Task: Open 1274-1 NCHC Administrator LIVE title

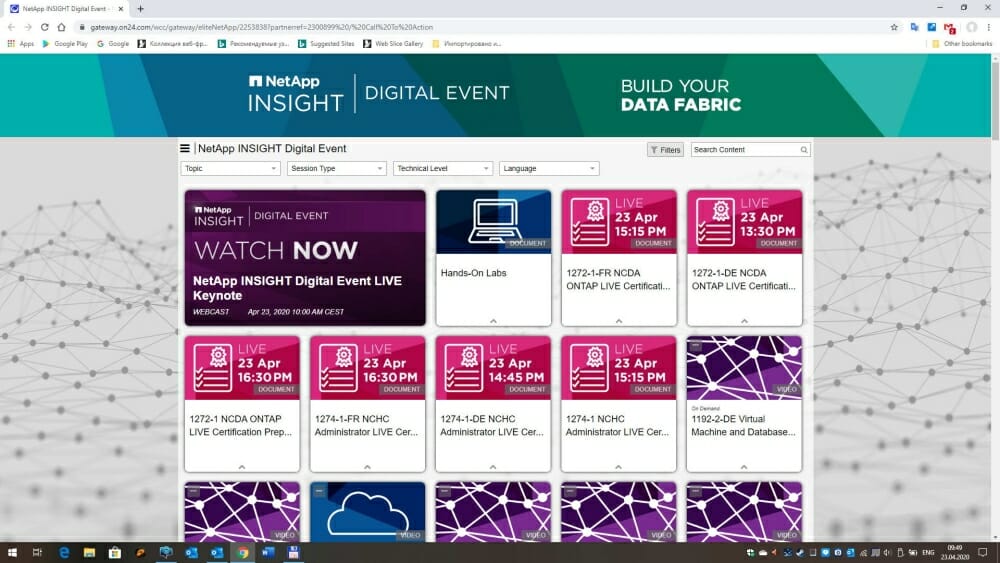Action: 617,425
